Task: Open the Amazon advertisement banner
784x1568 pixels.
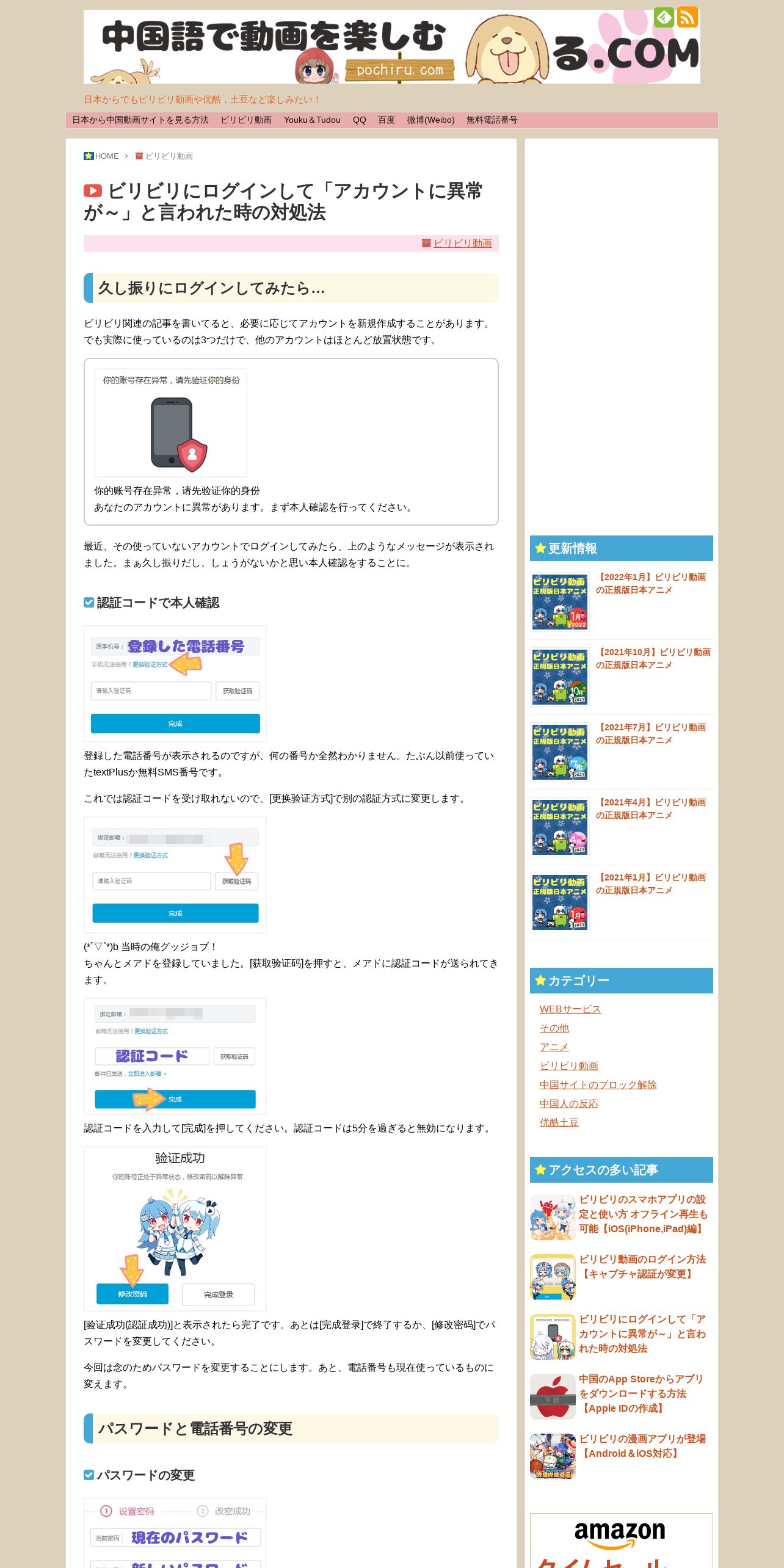Action: pos(621,1541)
